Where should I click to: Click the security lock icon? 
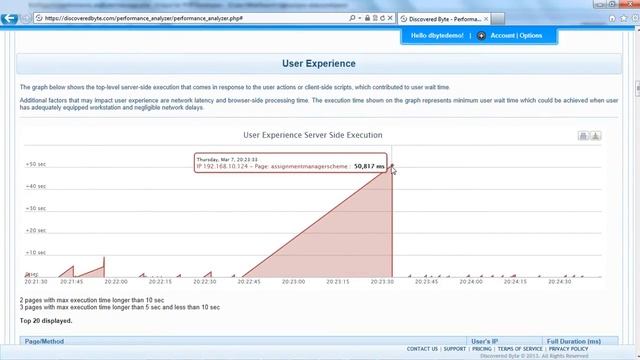coord(367,18)
